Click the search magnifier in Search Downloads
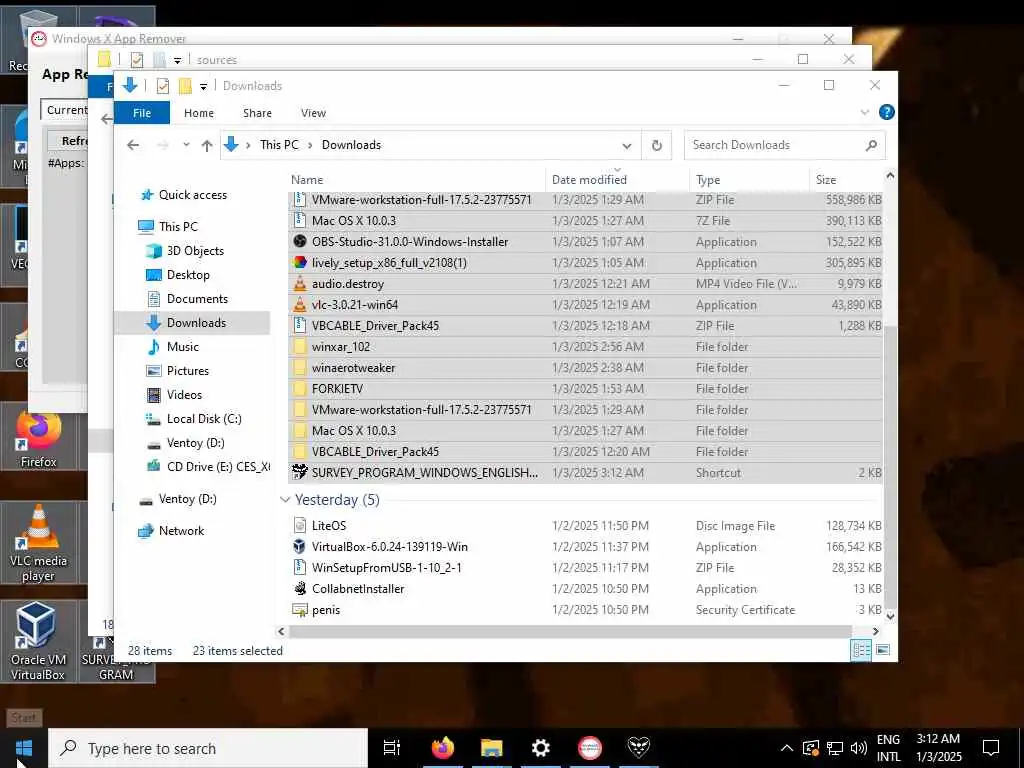 (871, 145)
